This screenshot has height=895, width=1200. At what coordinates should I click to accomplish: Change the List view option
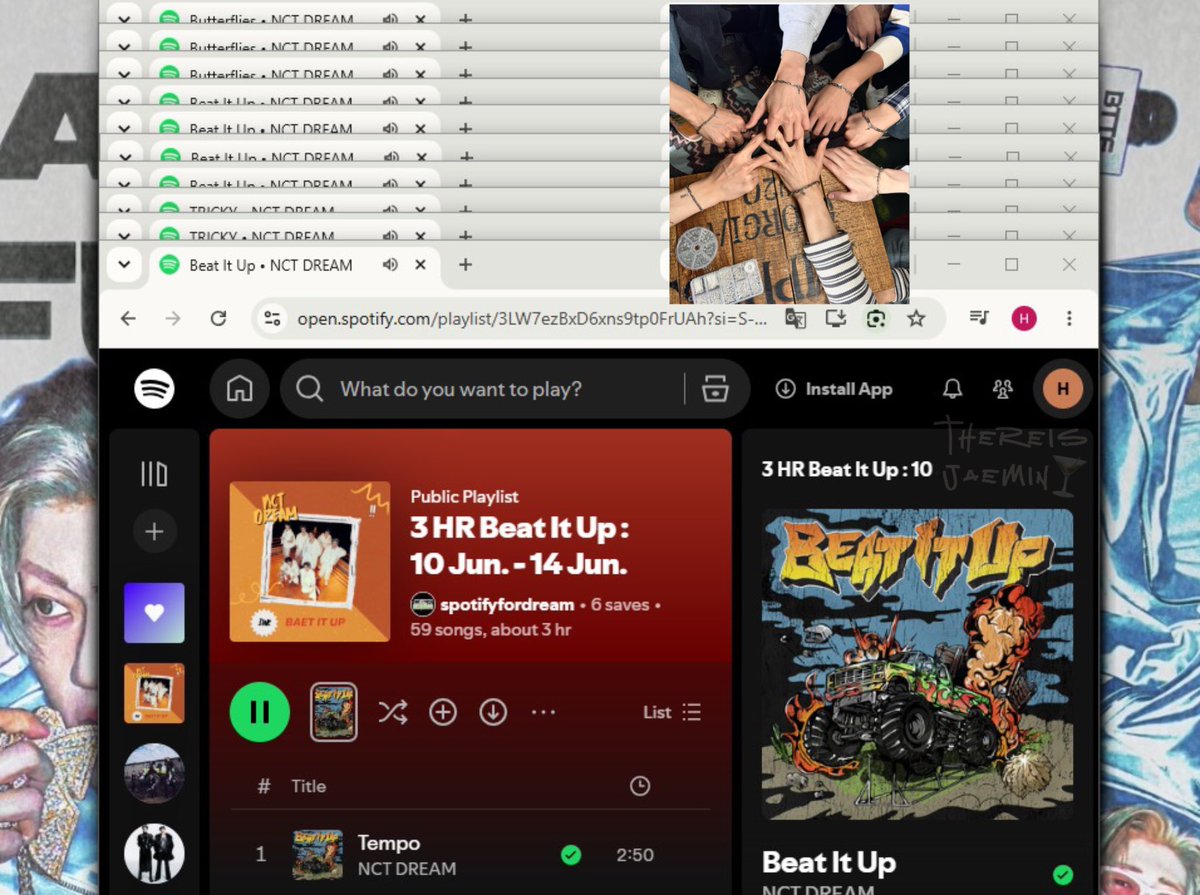(x=672, y=712)
